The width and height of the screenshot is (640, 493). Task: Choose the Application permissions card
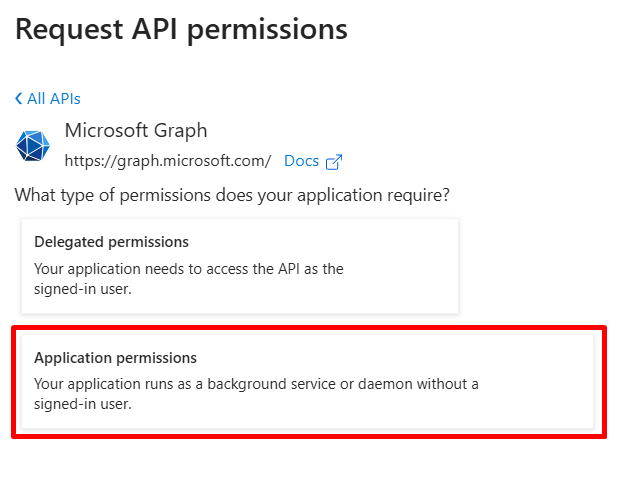[307, 381]
